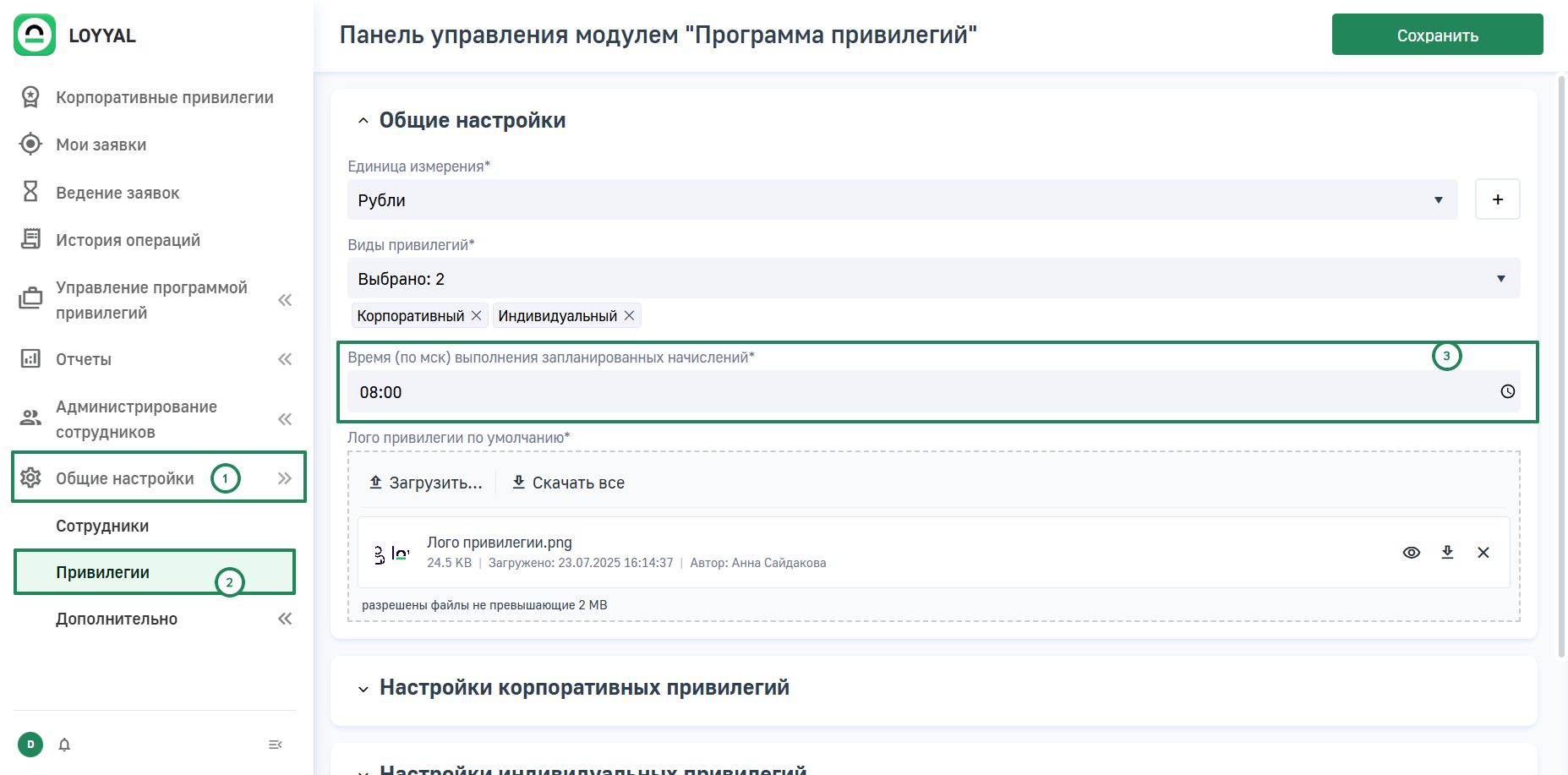Preview uploaded logo with eye icon
The image size is (1568, 775).
pyautogui.click(x=1411, y=553)
